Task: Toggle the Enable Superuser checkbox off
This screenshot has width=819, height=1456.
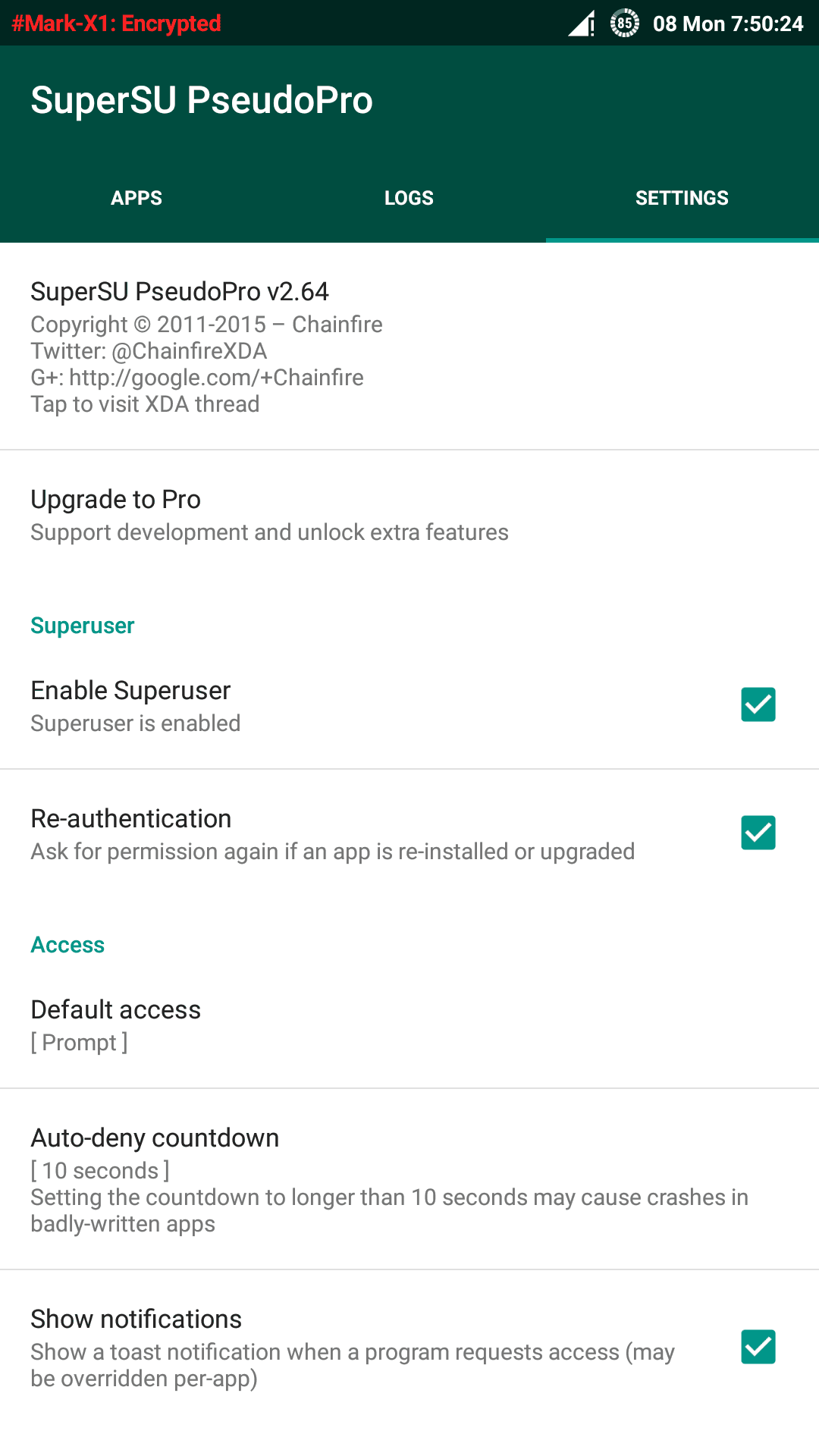Action: (x=758, y=705)
